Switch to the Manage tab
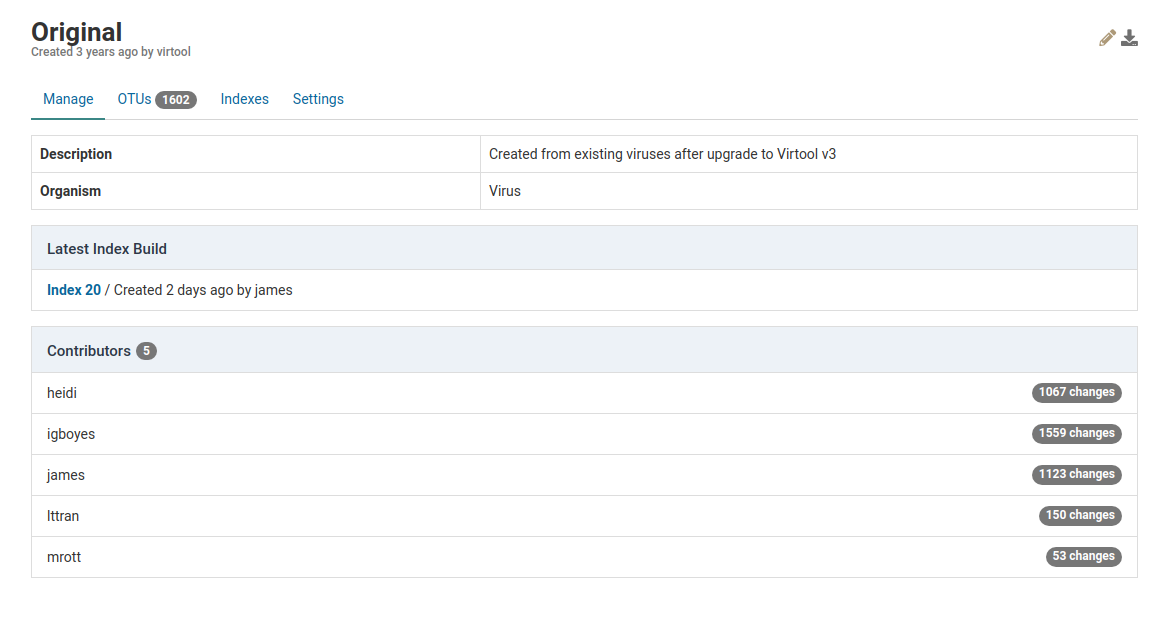Viewport: 1168px width, 629px height. pos(68,99)
